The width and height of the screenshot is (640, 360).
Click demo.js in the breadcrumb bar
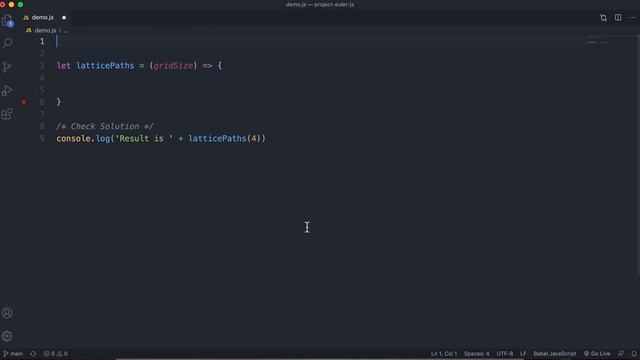tap(45, 30)
